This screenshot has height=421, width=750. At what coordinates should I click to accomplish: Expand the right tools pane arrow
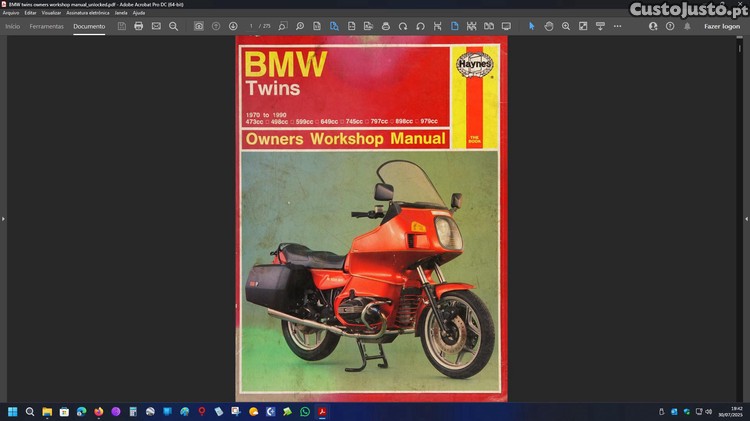[745, 218]
